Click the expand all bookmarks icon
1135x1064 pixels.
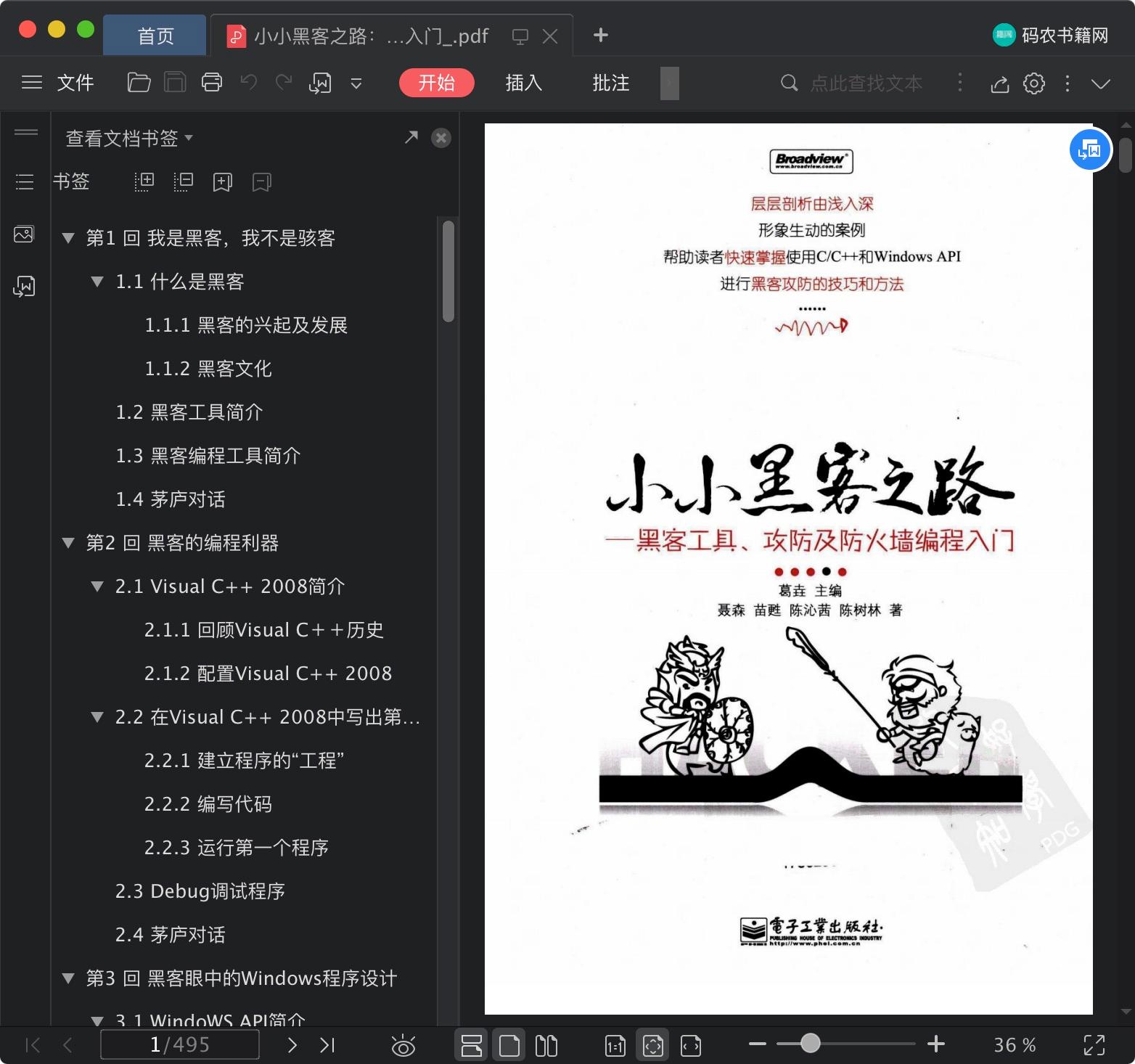pos(144,181)
